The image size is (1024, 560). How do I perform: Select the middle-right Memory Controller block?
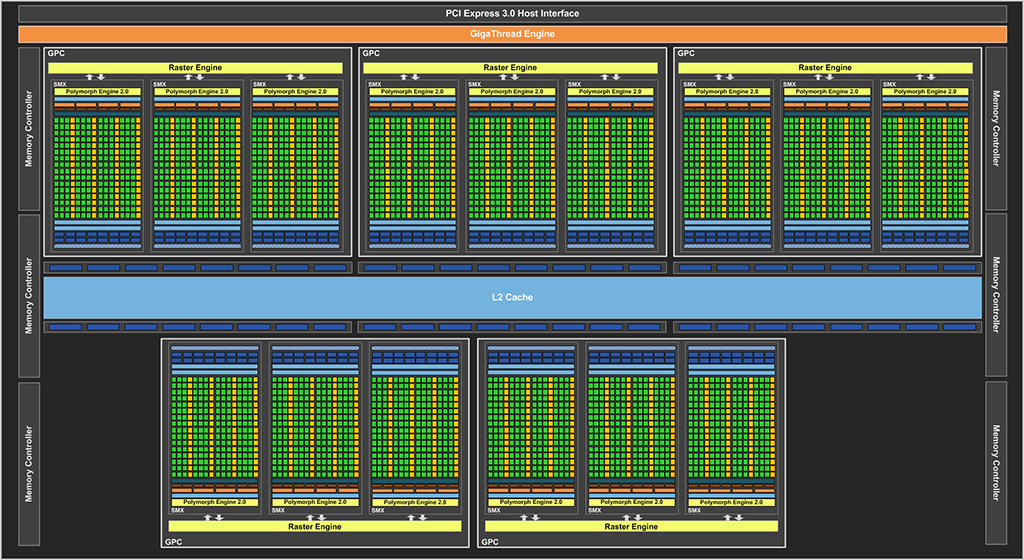pyautogui.click(x=995, y=295)
